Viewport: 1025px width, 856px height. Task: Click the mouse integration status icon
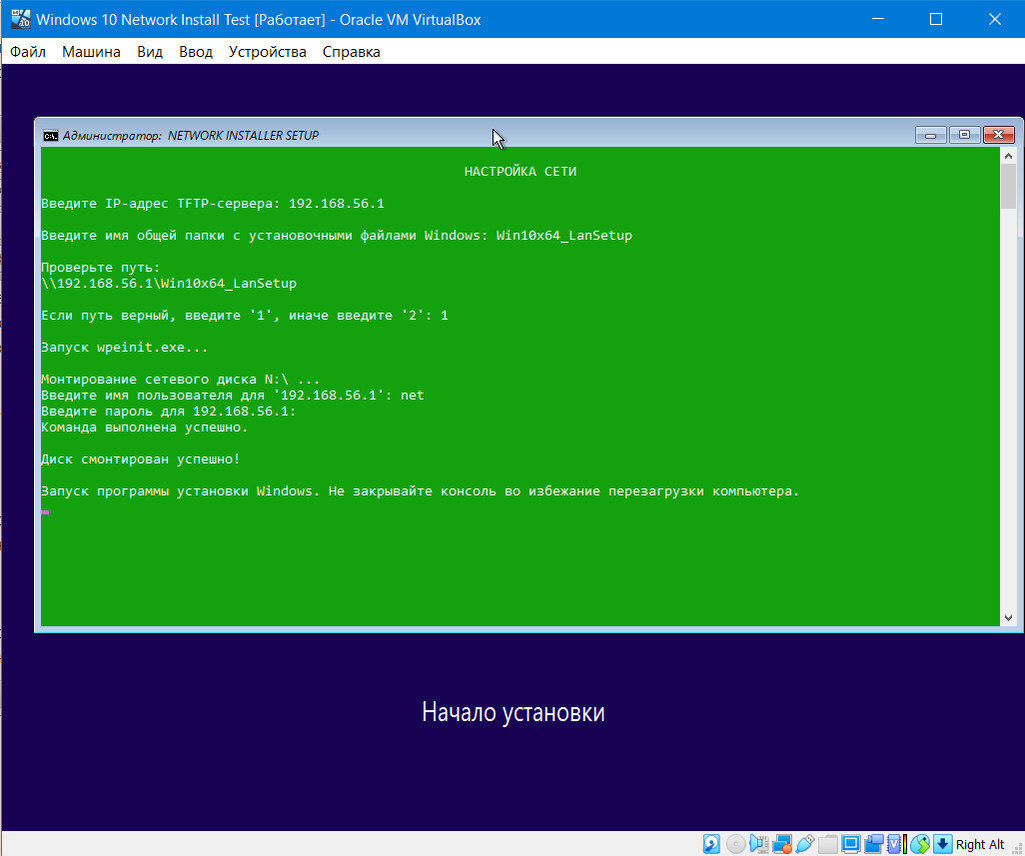(x=920, y=844)
